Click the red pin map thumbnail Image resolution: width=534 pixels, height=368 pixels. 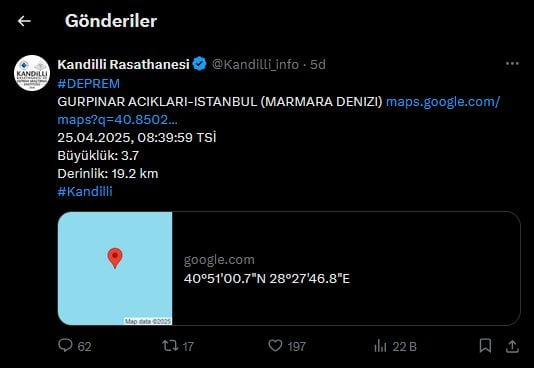(x=115, y=268)
